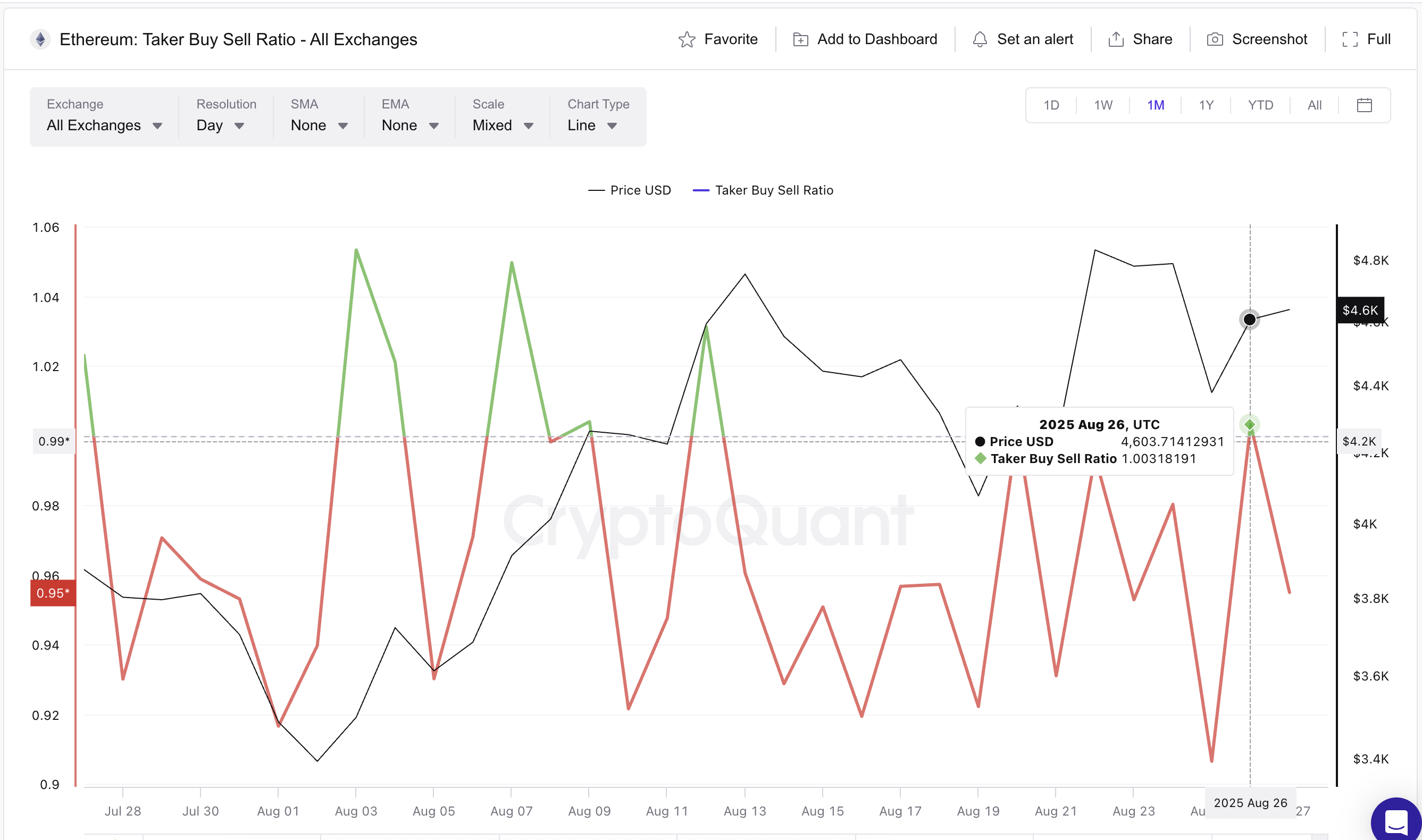1422x840 pixels.
Task: Open the chat support bubble
Action: coord(1395,822)
